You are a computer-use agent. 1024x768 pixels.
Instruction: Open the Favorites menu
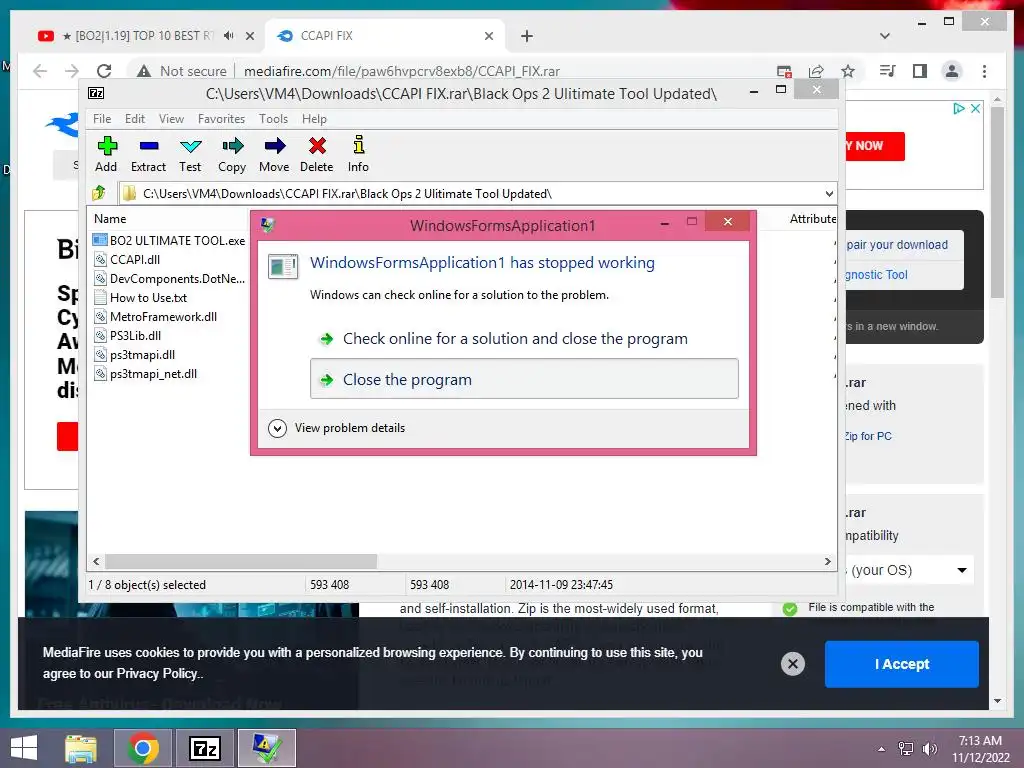click(221, 119)
